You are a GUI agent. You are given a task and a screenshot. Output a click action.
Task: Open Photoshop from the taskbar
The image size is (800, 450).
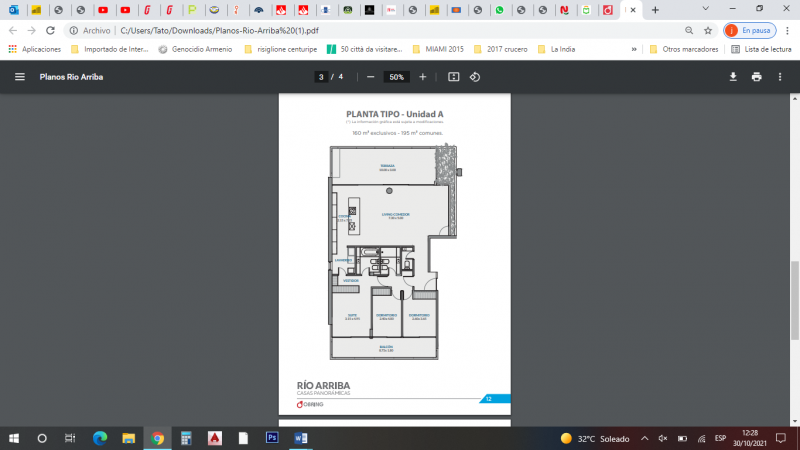[x=271, y=438]
